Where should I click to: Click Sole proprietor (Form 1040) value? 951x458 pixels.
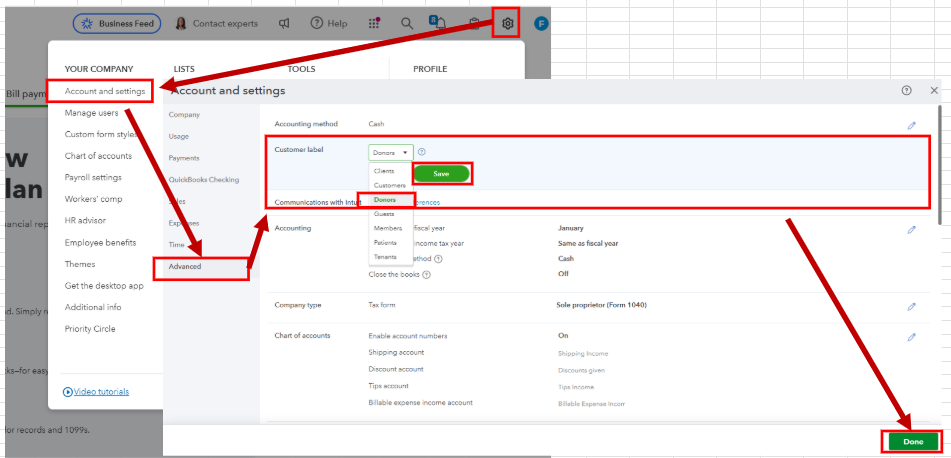601,305
